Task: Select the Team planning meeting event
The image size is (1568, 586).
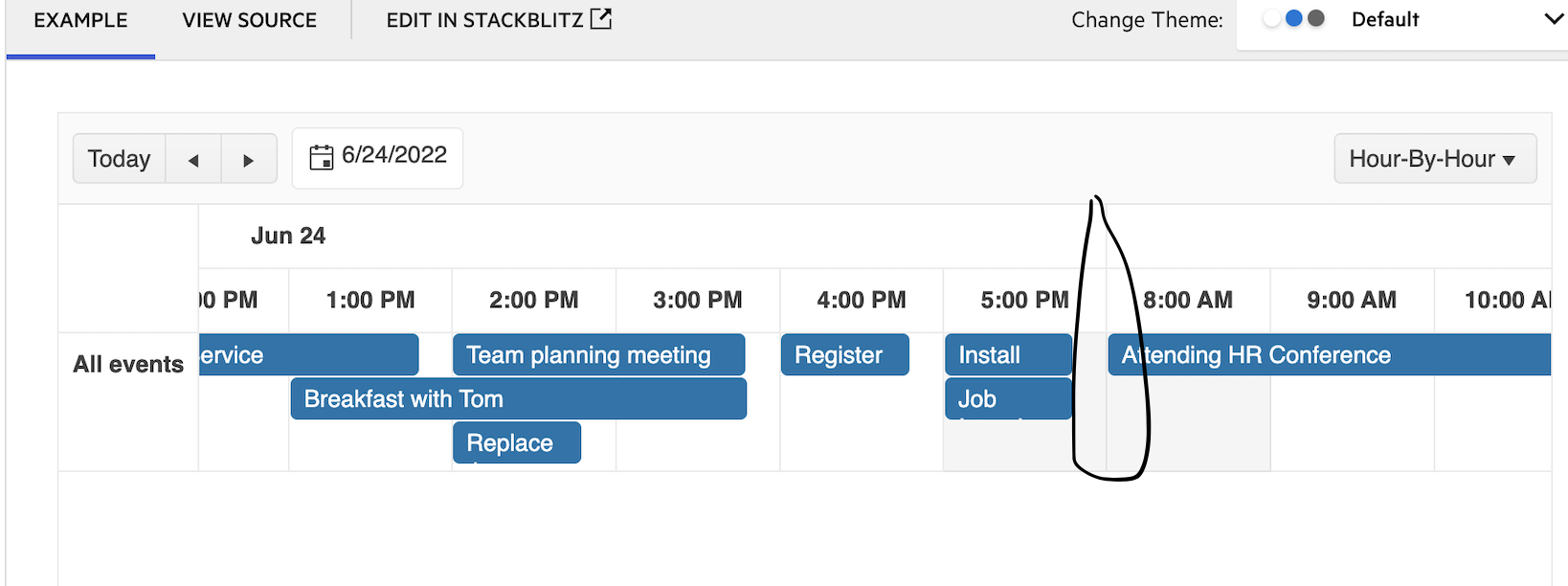Action: click(598, 355)
